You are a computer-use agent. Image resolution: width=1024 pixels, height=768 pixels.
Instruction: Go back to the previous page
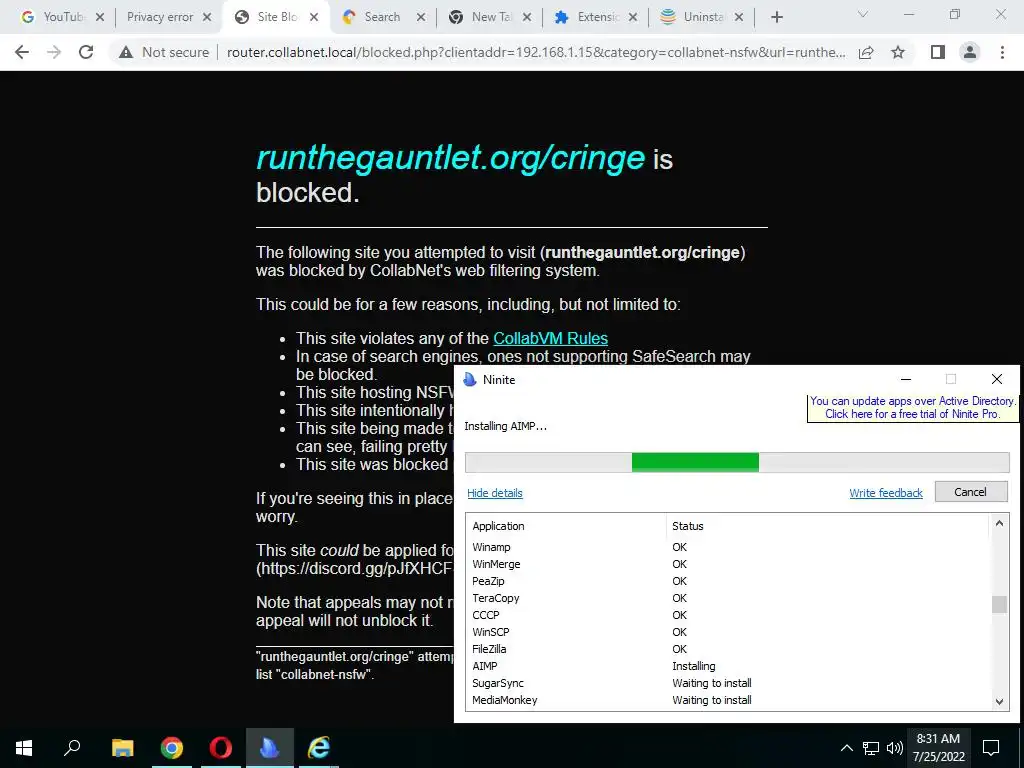(22, 52)
